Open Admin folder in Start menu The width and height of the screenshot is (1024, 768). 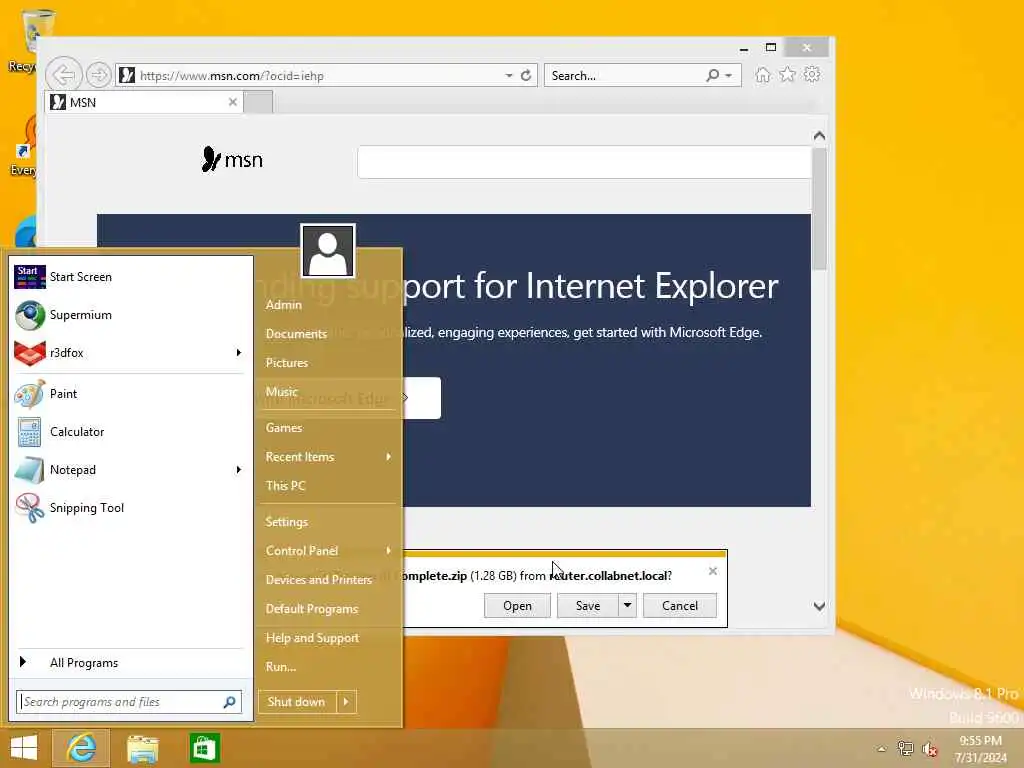pos(283,305)
